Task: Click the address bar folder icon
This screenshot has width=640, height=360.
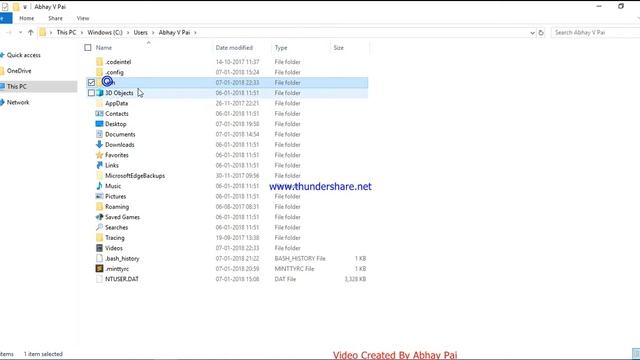Action: [x=43, y=33]
